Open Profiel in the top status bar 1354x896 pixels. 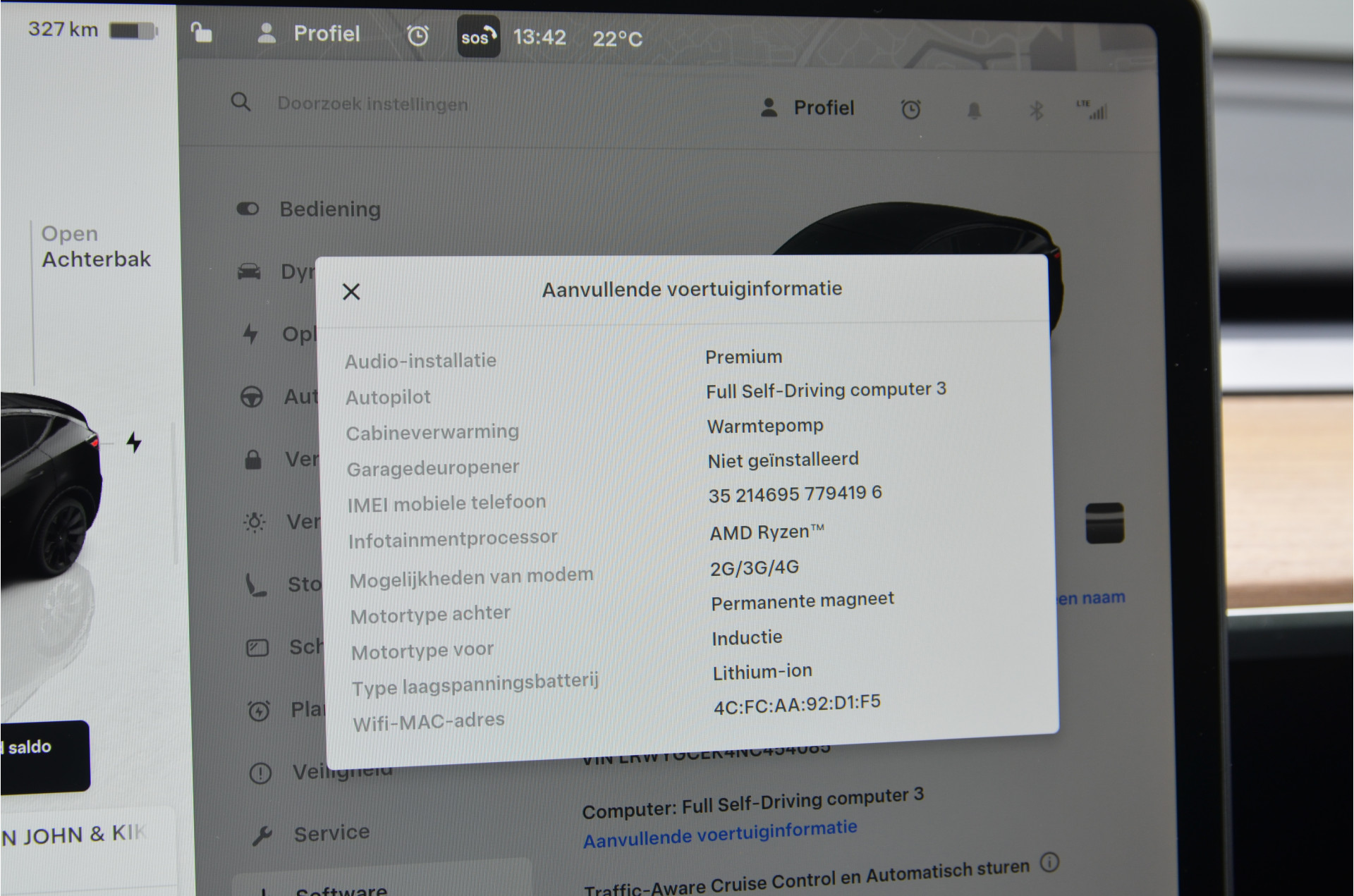coord(309,34)
